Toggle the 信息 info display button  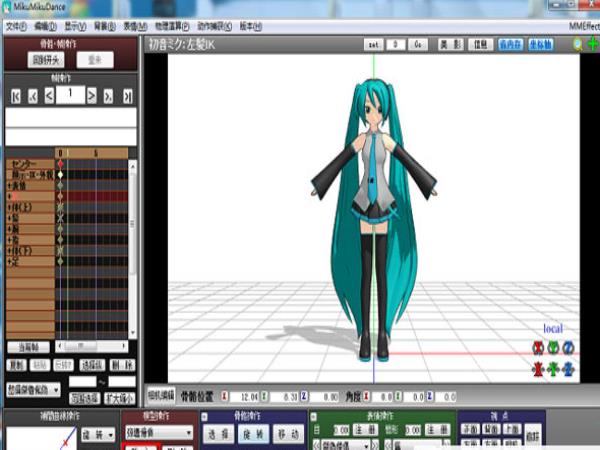coord(481,45)
